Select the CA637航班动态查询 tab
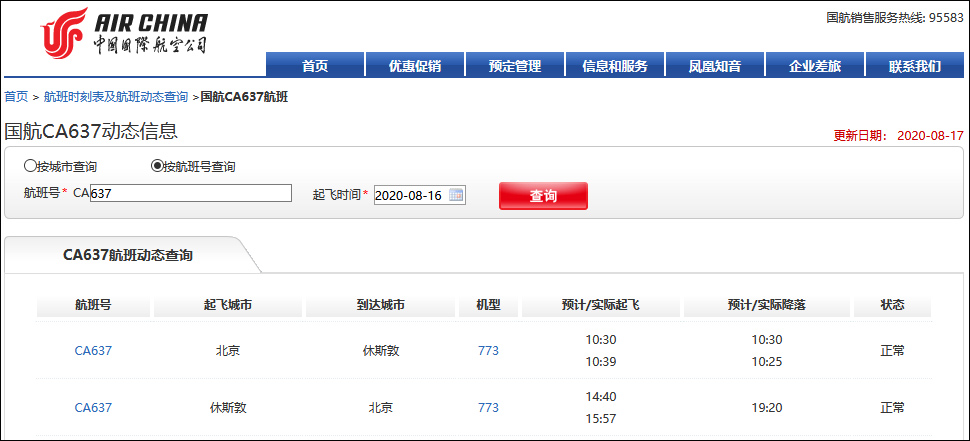970x441 pixels. coord(128,255)
